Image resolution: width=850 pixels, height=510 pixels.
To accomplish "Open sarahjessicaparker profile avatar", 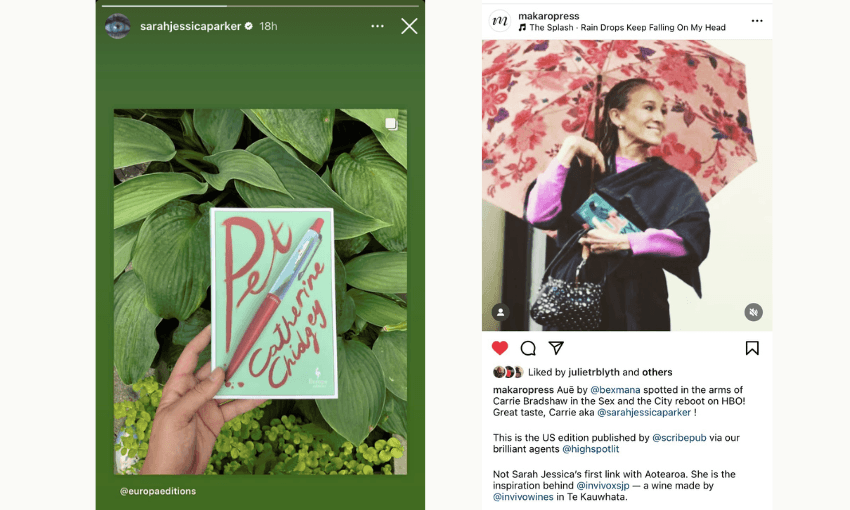I will 117,27.
